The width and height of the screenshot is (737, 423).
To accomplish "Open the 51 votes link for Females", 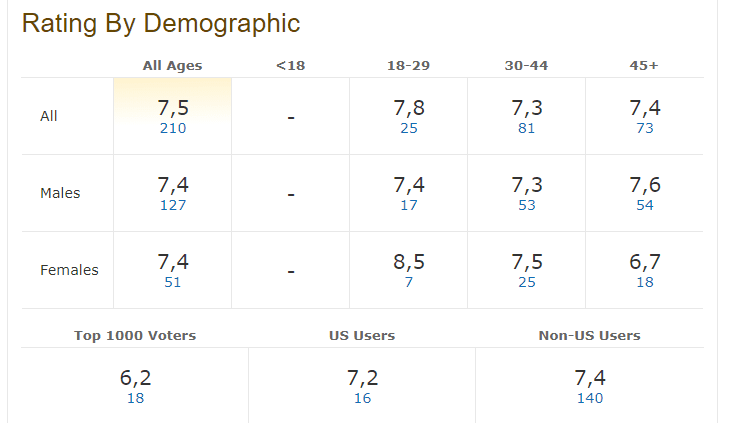I will [x=172, y=282].
